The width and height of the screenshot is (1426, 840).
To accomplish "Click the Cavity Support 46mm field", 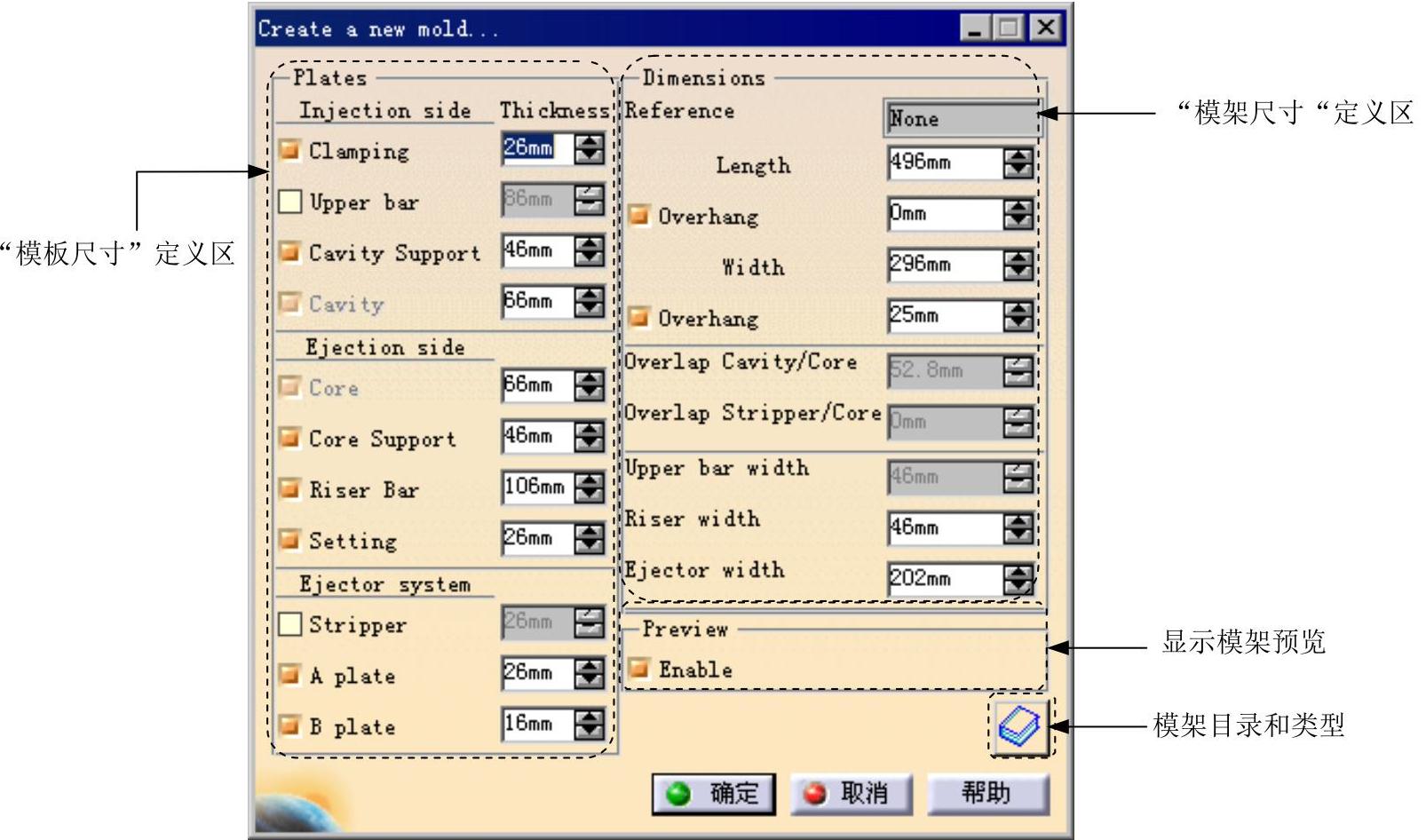I will 538,251.
